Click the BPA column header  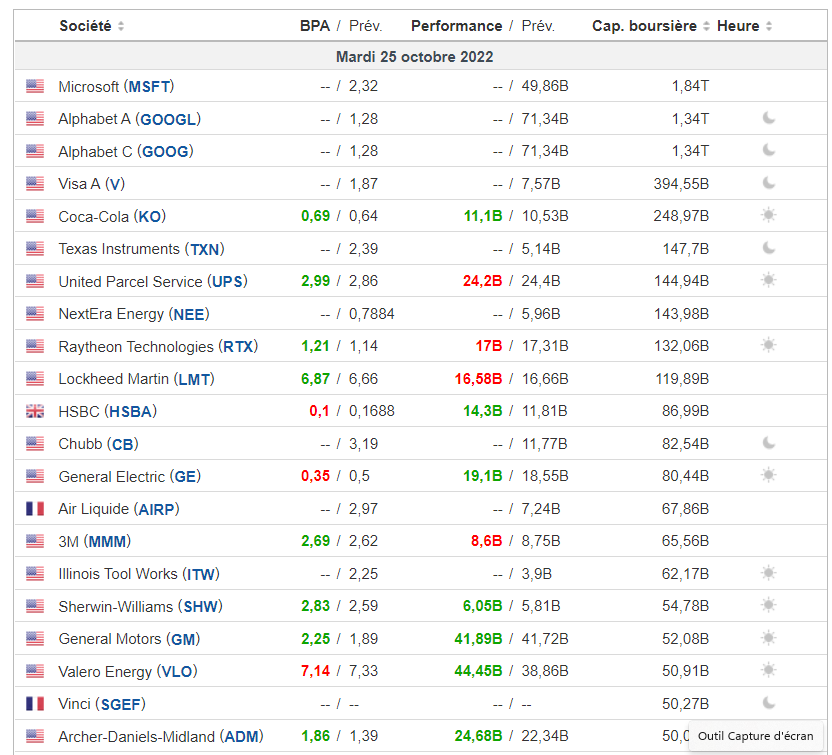click(x=314, y=26)
